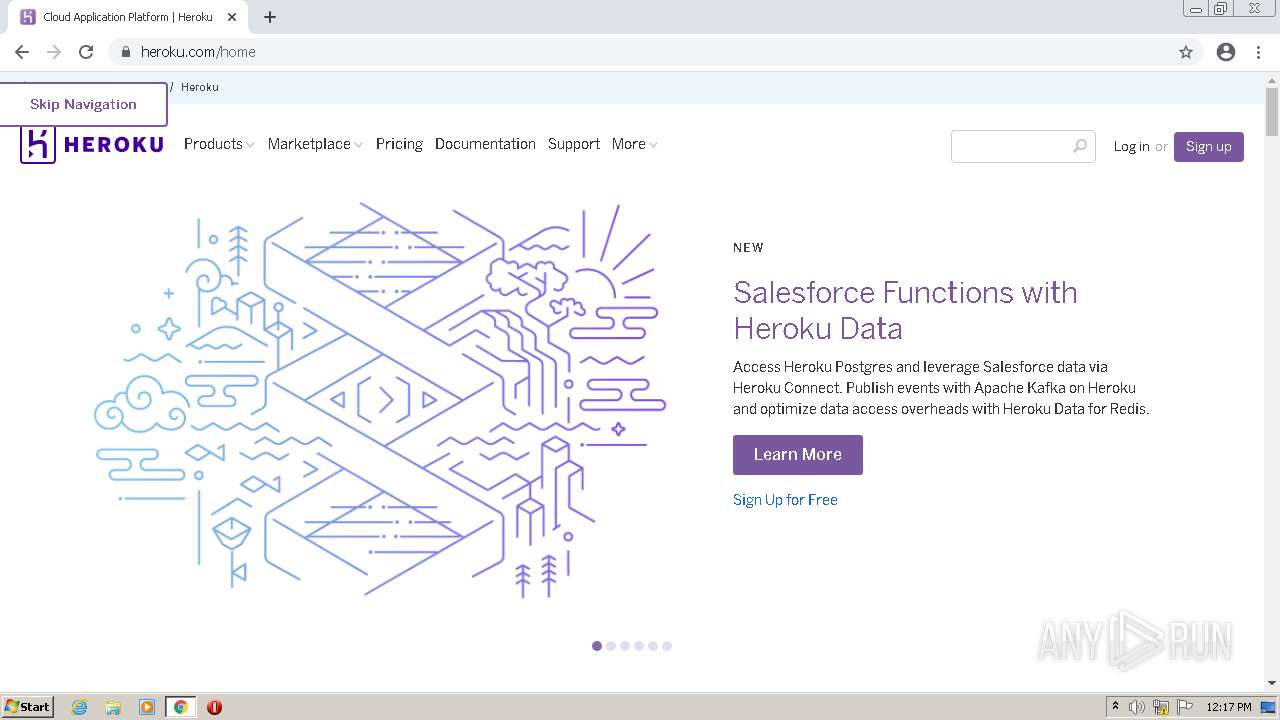Image resolution: width=1280 pixels, height=720 pixels.
Task: Click the browser forward arrow
Action: 54,52
